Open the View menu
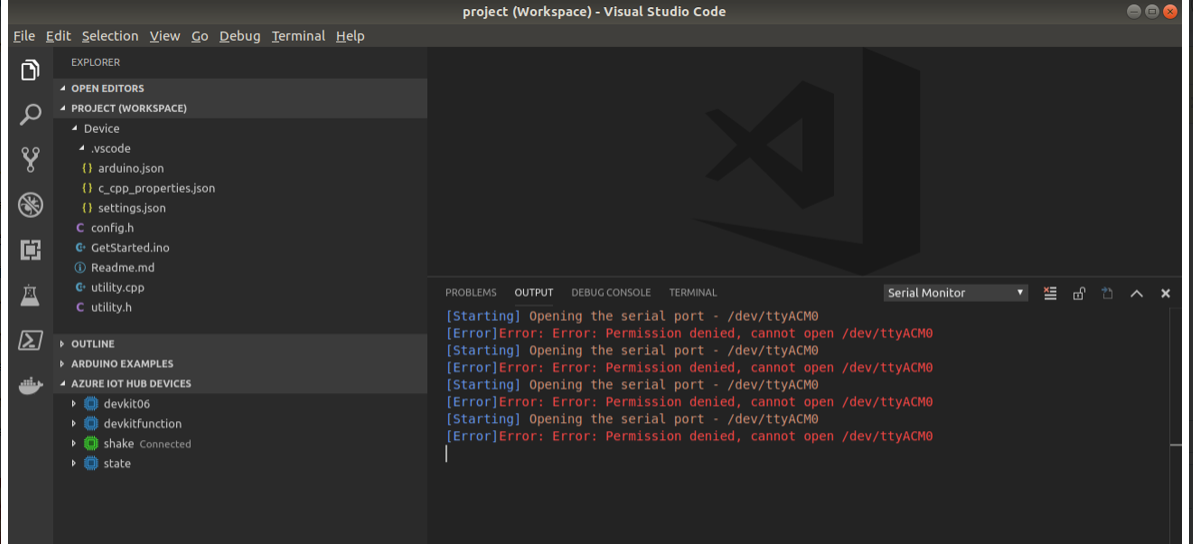Image resolution: width=1193 pixels, height=544 pixels. [165, 36]
